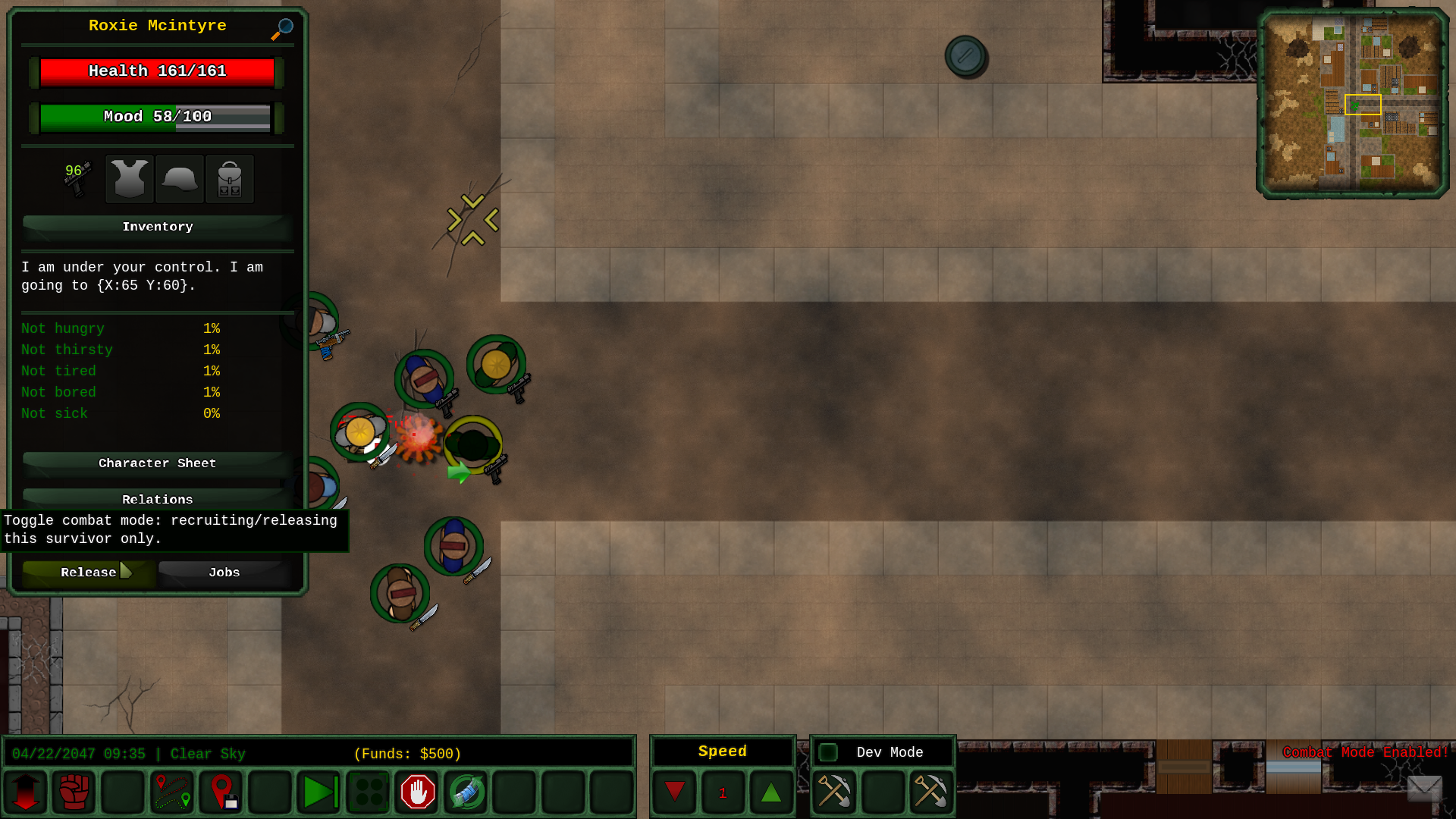1456x819 pixels.
Task: Toggle Combat Mode Enabled status
Action: pyautogui.click(x=74, y=791)
